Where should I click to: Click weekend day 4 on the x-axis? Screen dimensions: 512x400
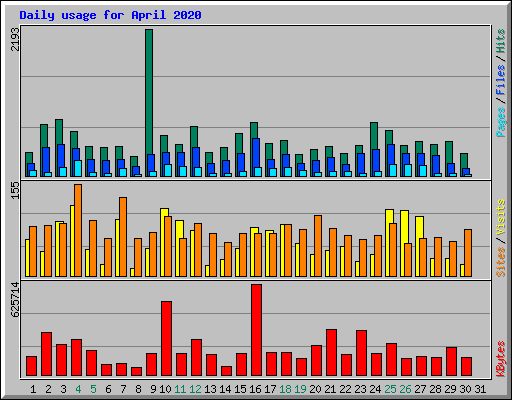78,389
